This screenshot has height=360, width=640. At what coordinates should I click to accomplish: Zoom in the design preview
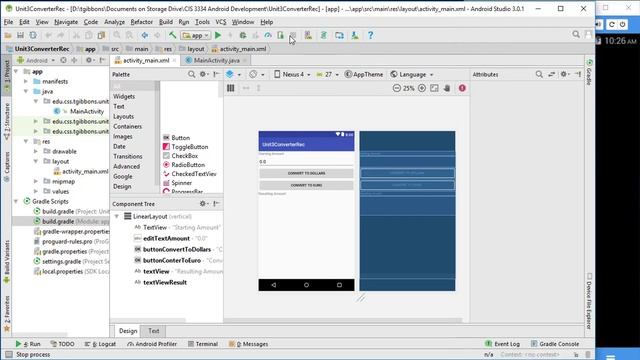click(x=422, y=88)
